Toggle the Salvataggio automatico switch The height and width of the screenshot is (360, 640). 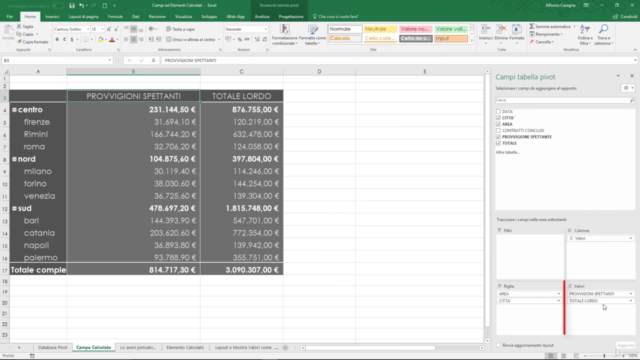(x=58, y=6)
